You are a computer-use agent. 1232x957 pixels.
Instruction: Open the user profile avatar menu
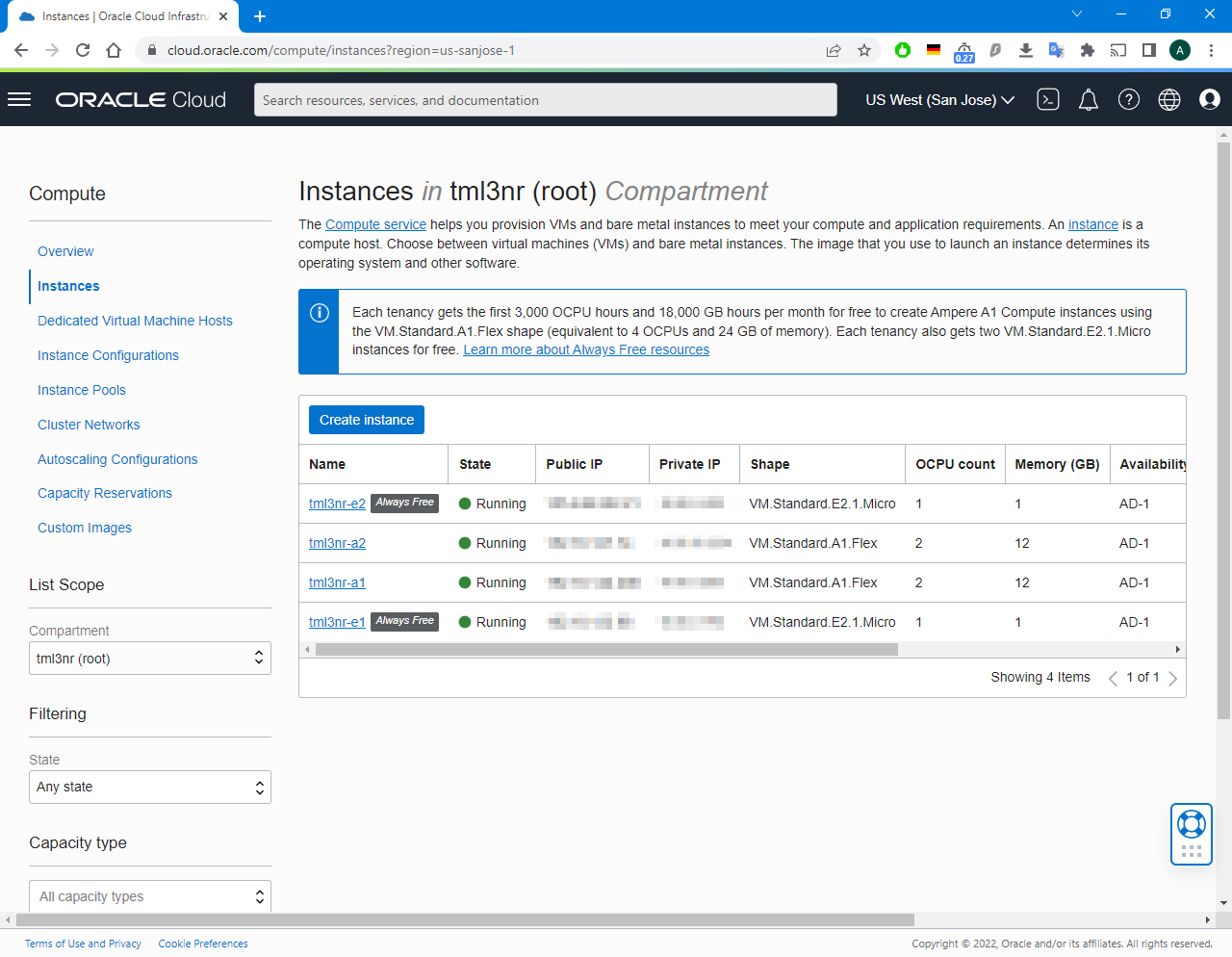point(1210,99)
